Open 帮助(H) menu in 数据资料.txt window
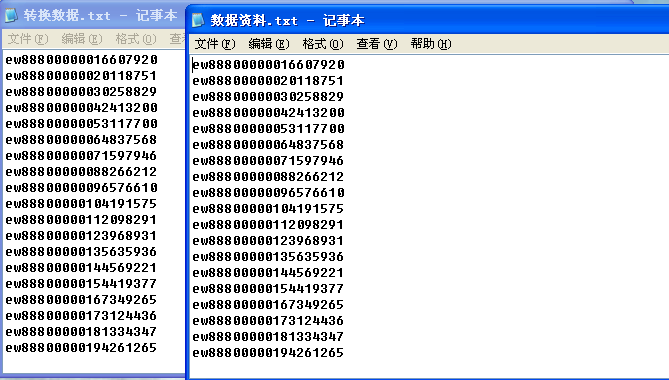The height and width of the screenshot is (380, 669). click(x=431, y=44)
